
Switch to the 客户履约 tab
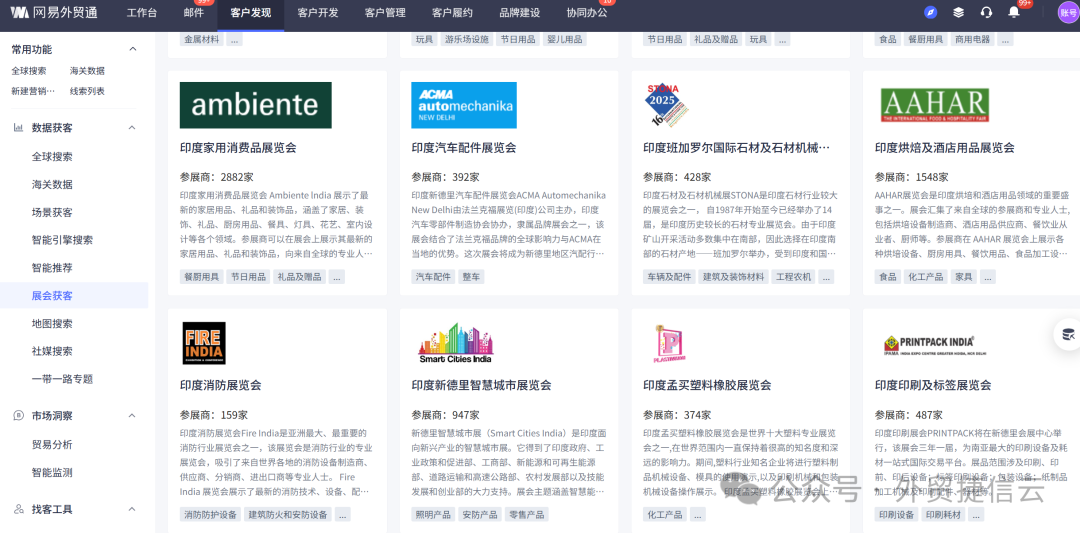click(x=453, y=12)
